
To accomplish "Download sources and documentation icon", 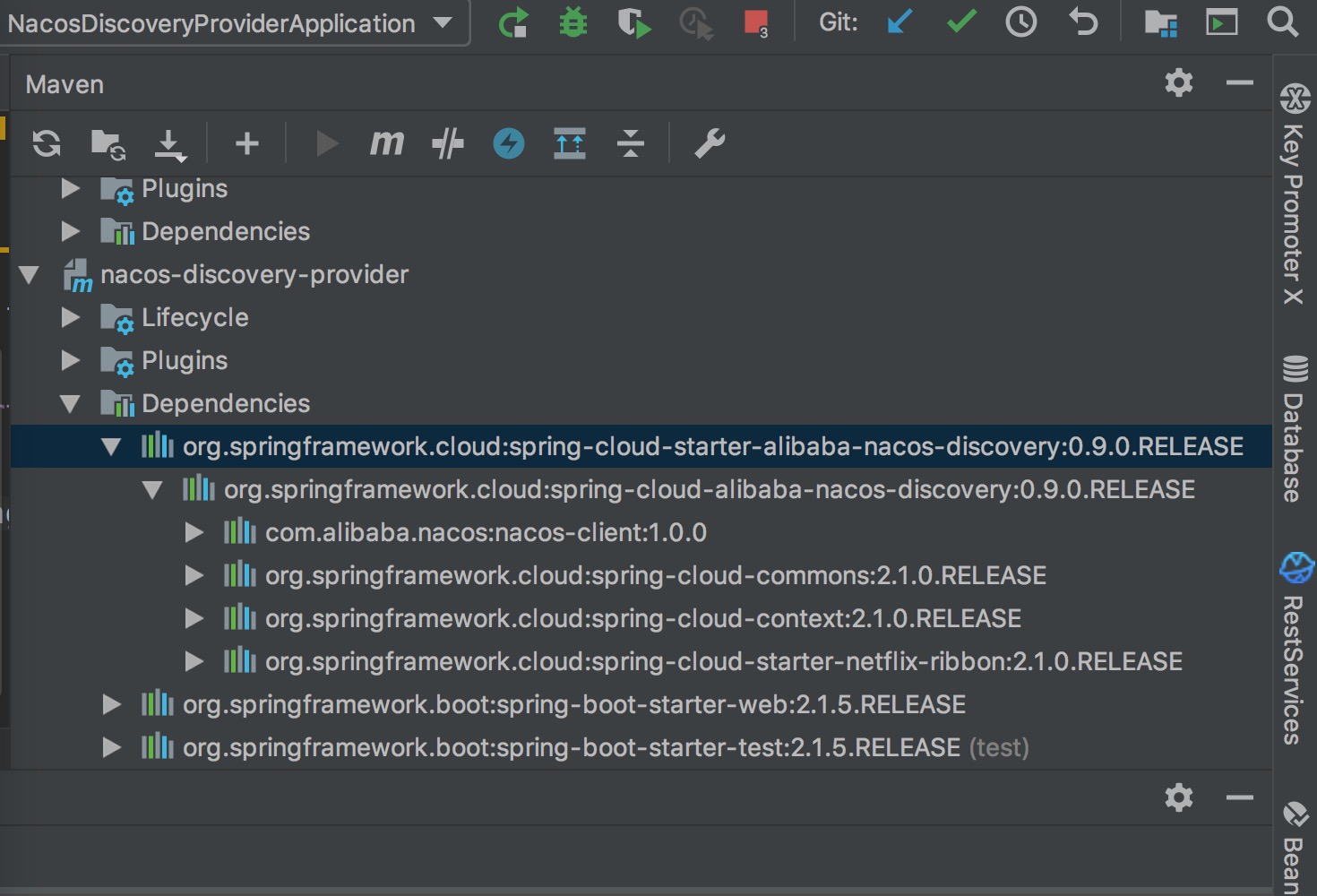I will click(169, 144).
